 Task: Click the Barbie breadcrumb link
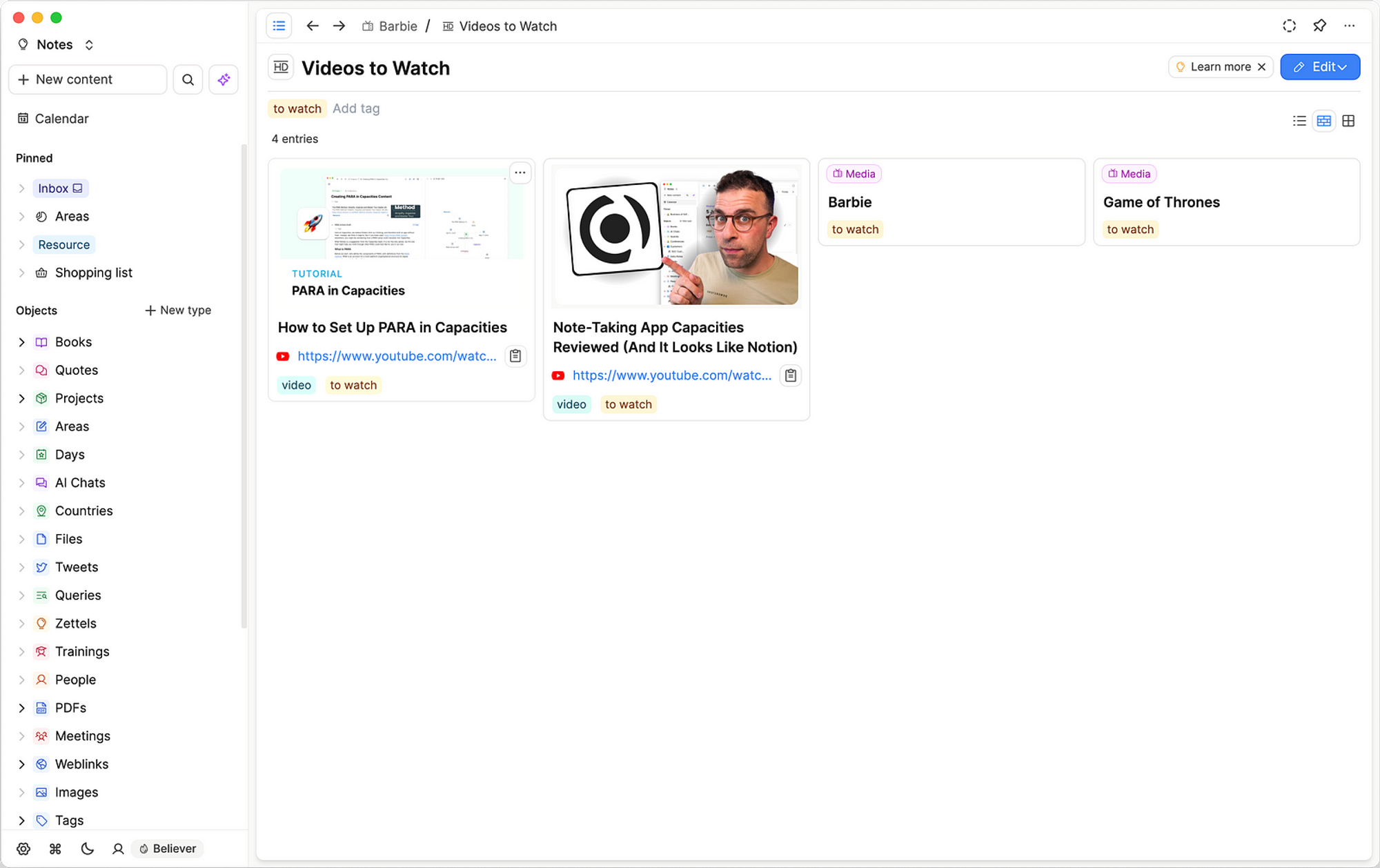(390, 26)
